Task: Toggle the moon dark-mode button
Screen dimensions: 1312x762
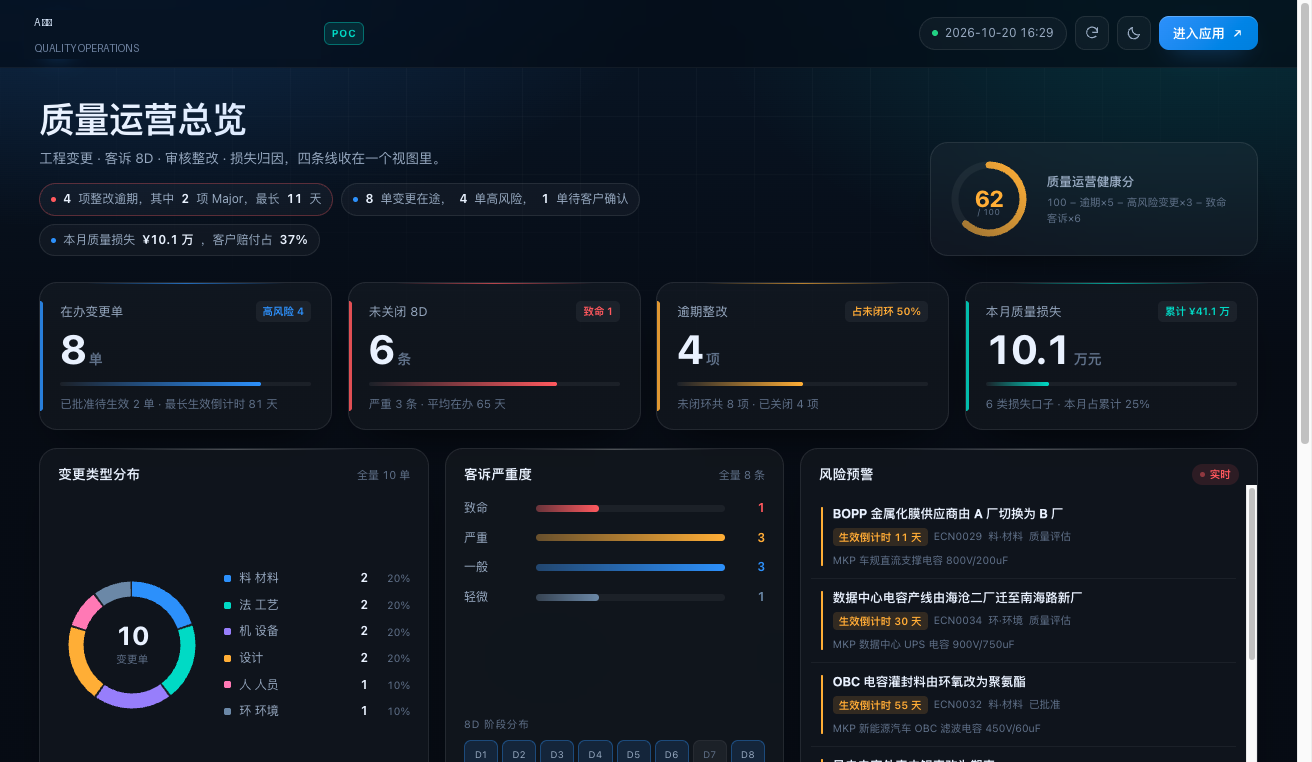Action: pos(1134,33)
